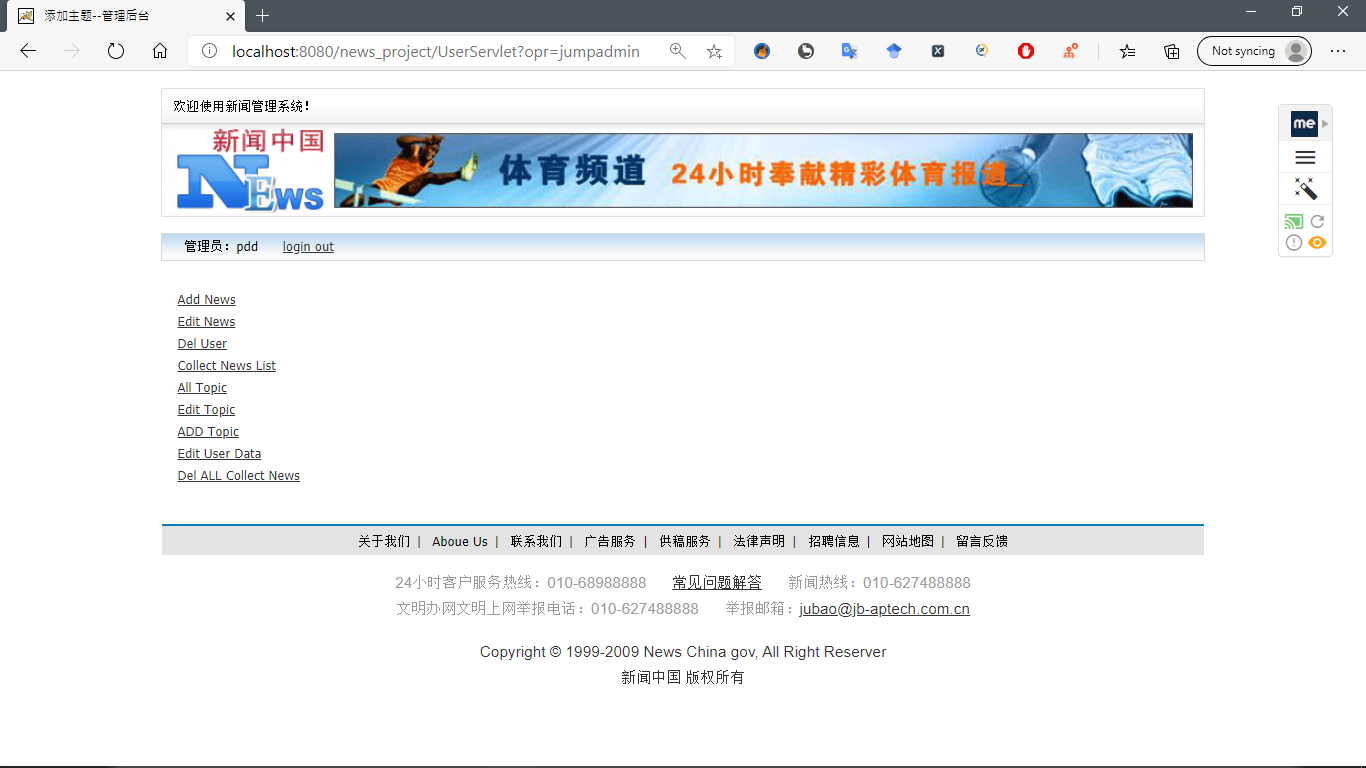Reload the page with the refresh icon
Screen dimensions: 1366x768
click(x=116, y=51)
